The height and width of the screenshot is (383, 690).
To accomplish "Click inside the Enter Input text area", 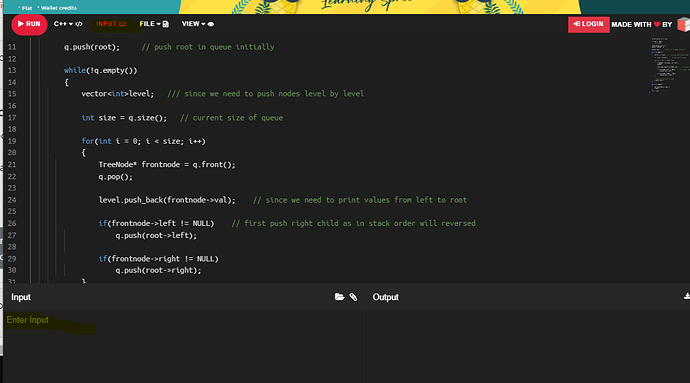I will tap(184, 346).
